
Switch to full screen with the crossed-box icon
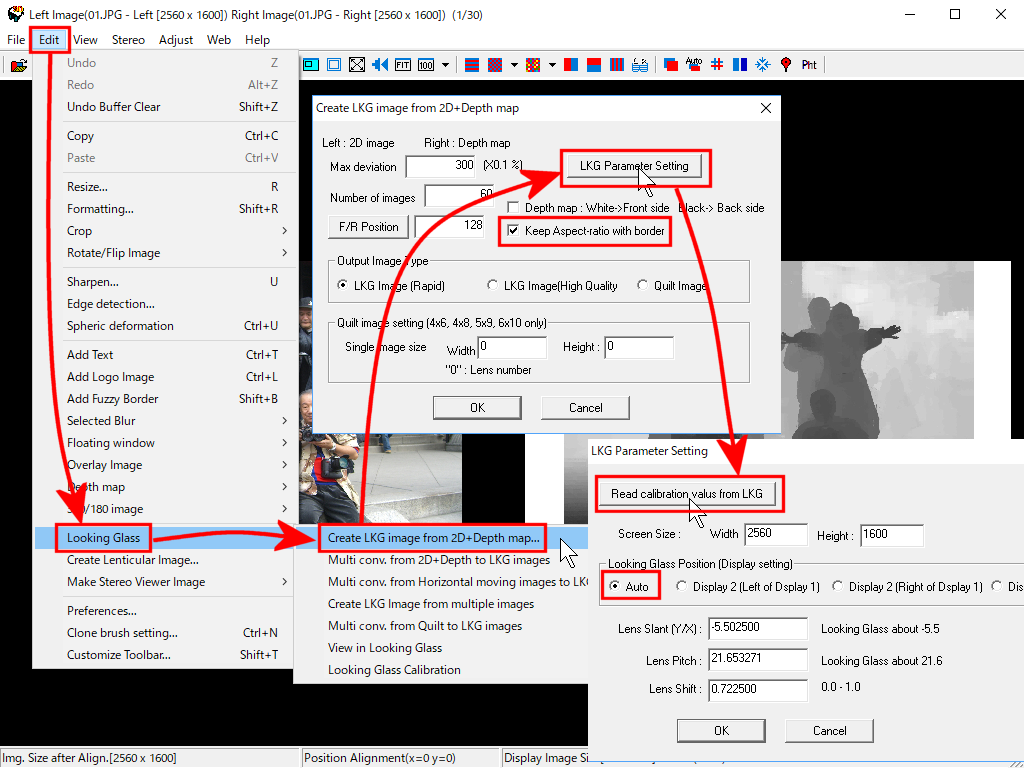click(x=357, y=65)
